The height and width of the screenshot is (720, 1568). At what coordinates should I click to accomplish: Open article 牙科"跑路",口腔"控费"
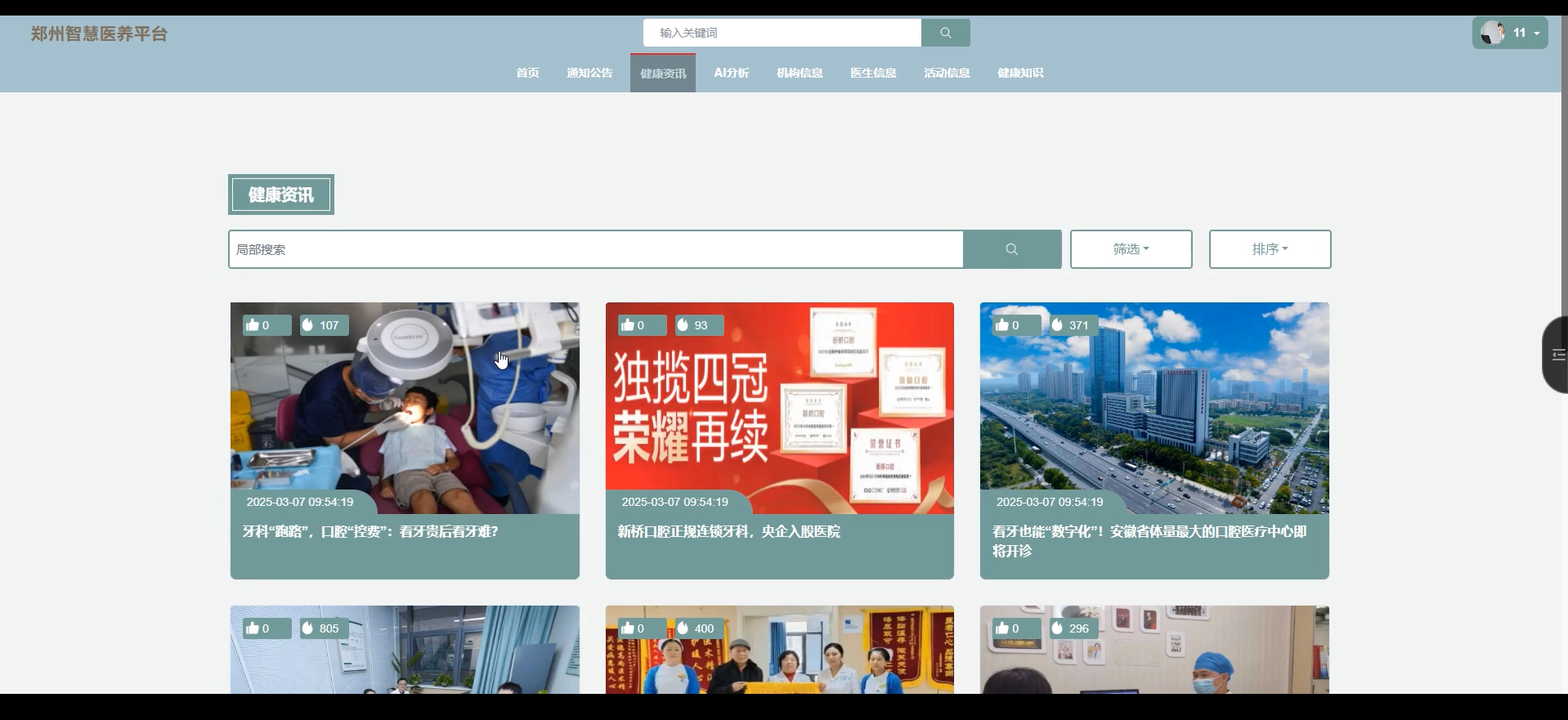370,531
